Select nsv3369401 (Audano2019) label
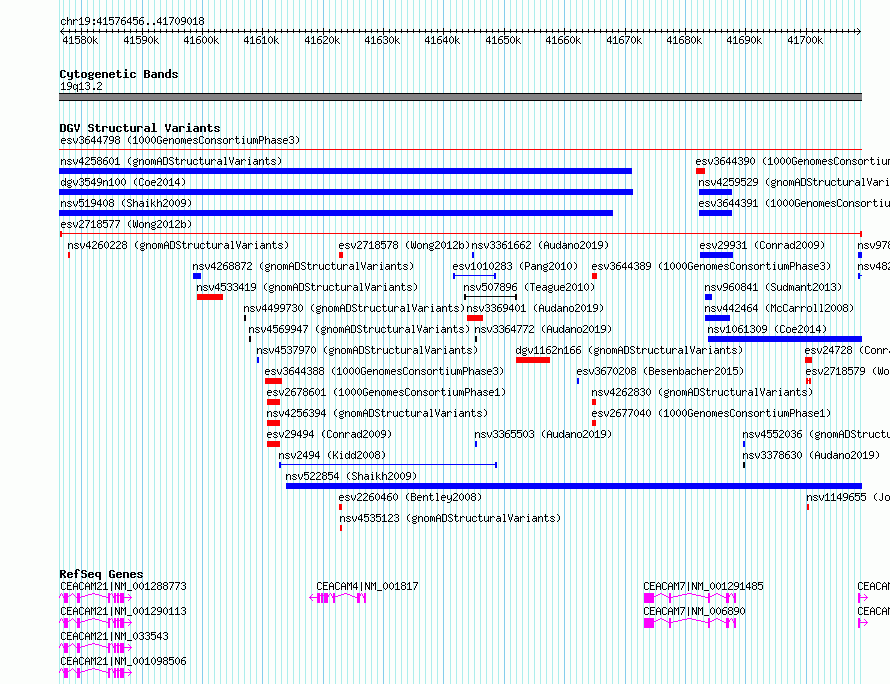890x684 pixels. click(x=535, y=308)
